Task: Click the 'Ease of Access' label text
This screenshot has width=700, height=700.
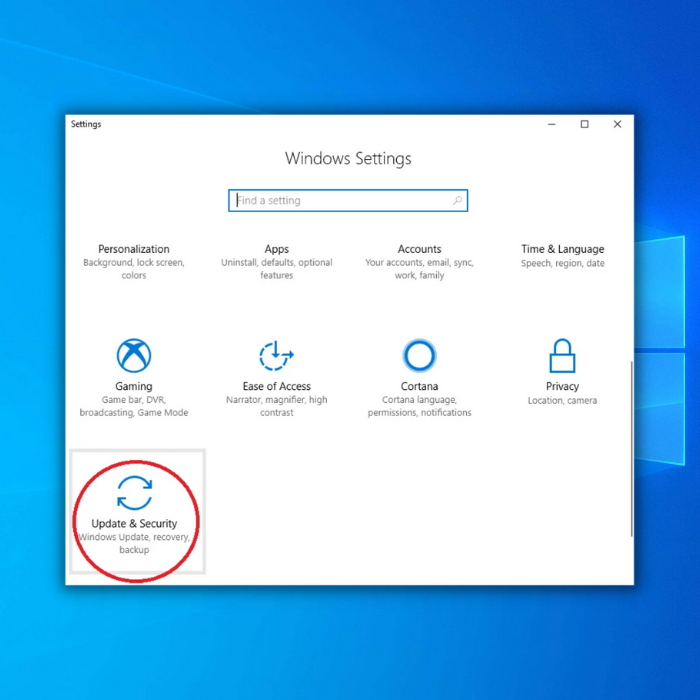Action: [276, 387]
